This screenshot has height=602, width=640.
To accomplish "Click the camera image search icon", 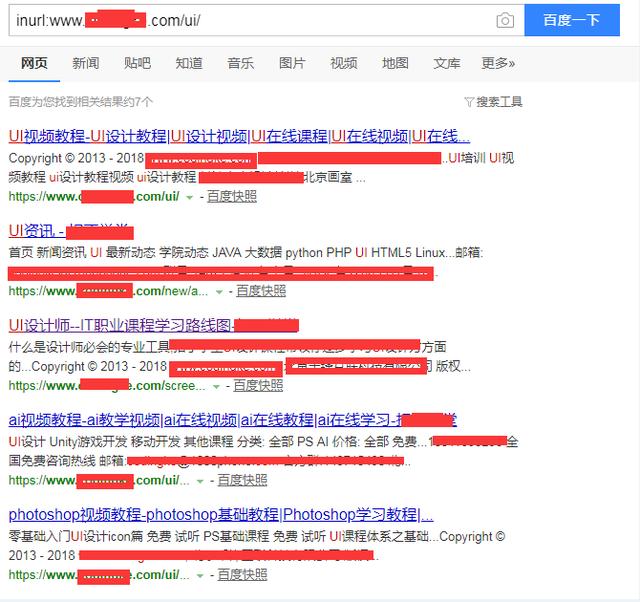I will 505,20.
